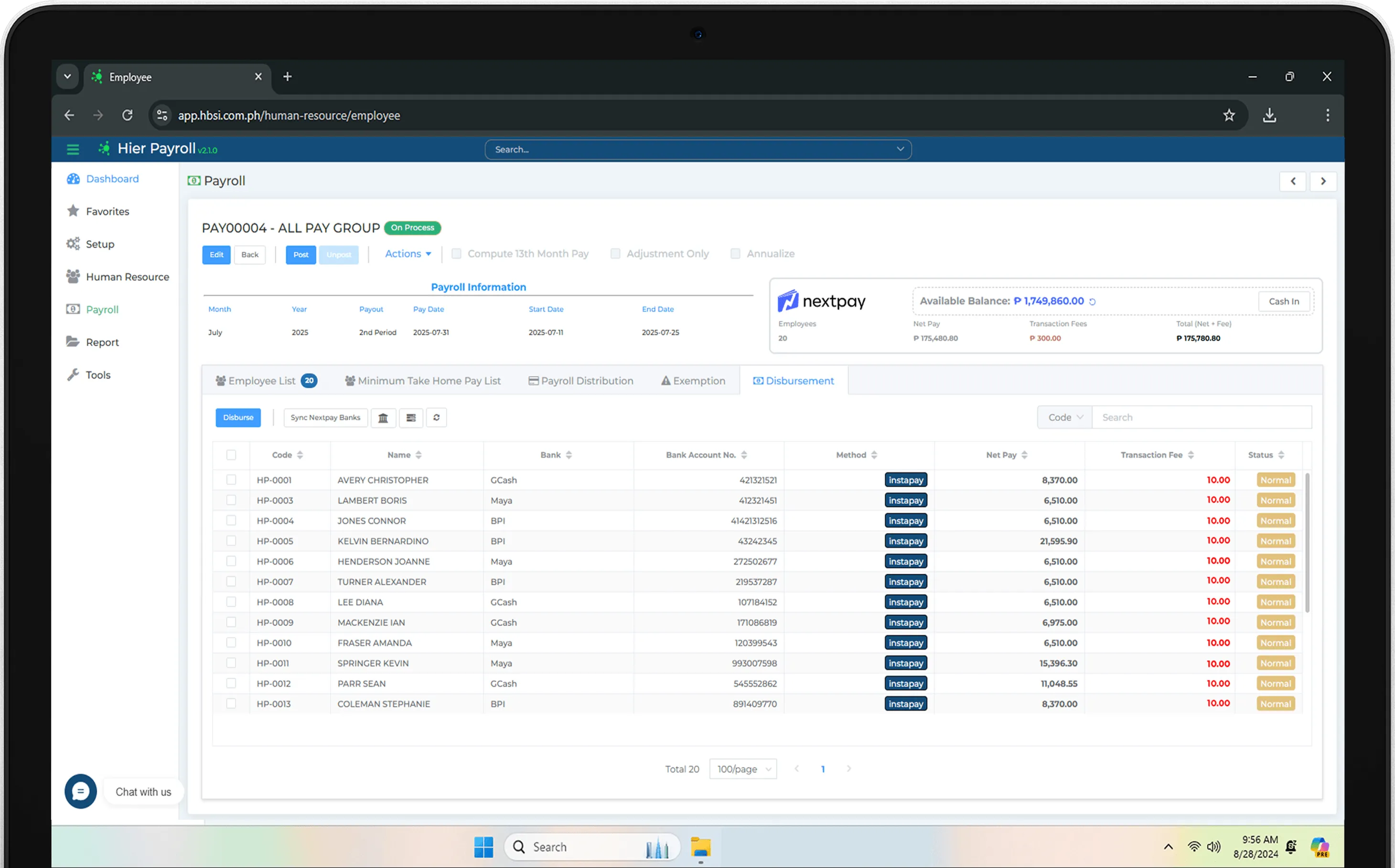Open Tools in the sidebar
The image size is (1395, 868).
[88, 375]
